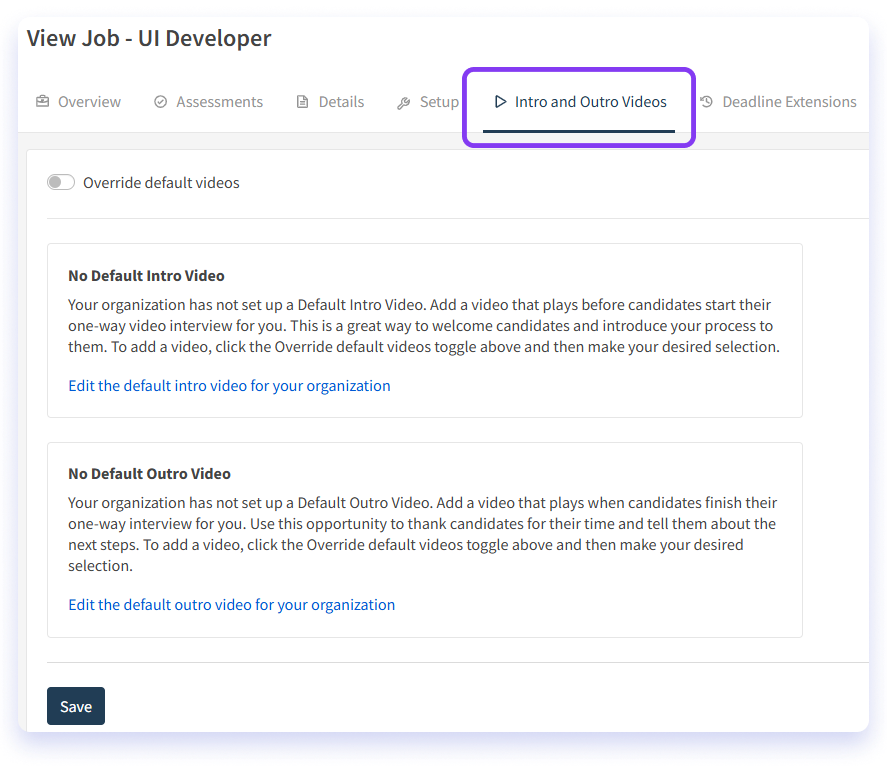The height and width of the screenshot is (766, 887).
Task: Open the Overview tab
Action: click(x=78, y=102)
